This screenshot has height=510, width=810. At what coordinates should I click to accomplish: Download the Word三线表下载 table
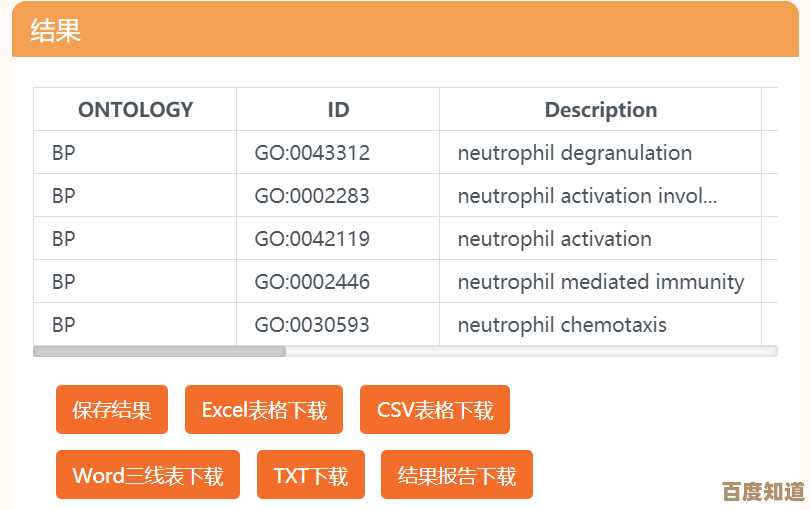click(148, 475)
